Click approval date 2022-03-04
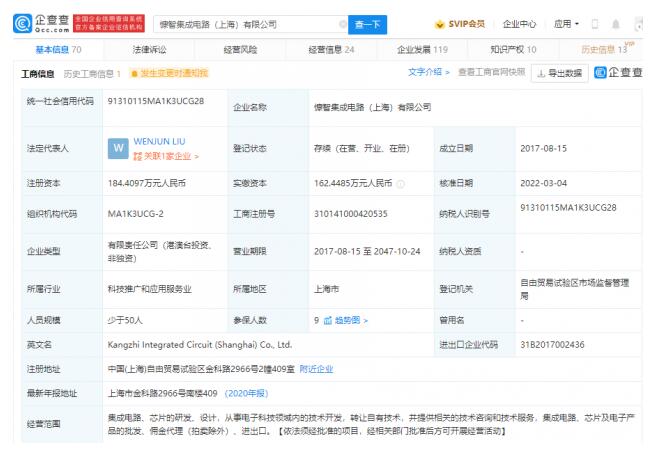Image resolution: width=666 pixels, height=463 pixels. (543, 184)
